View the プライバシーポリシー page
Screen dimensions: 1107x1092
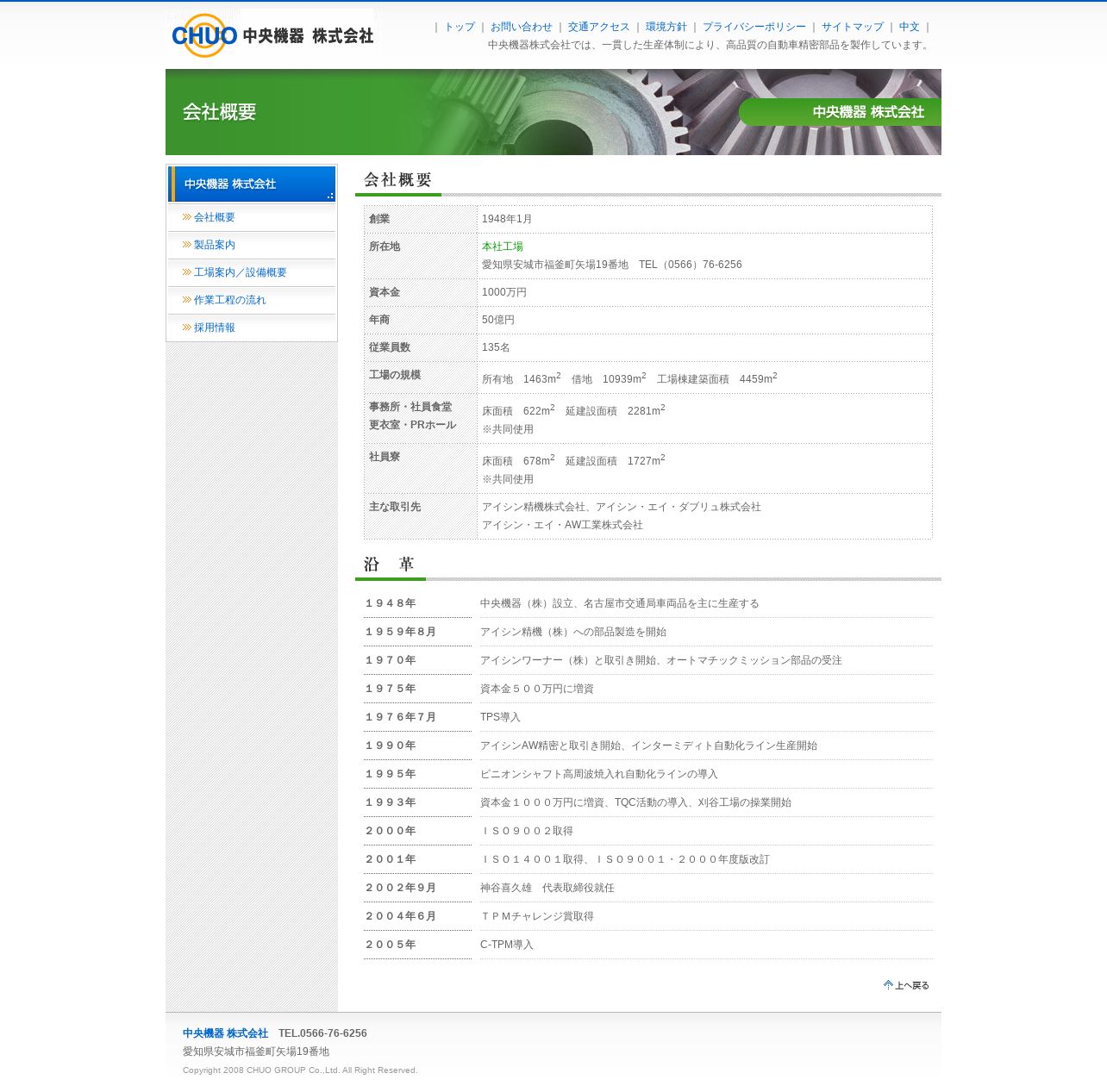754,27
